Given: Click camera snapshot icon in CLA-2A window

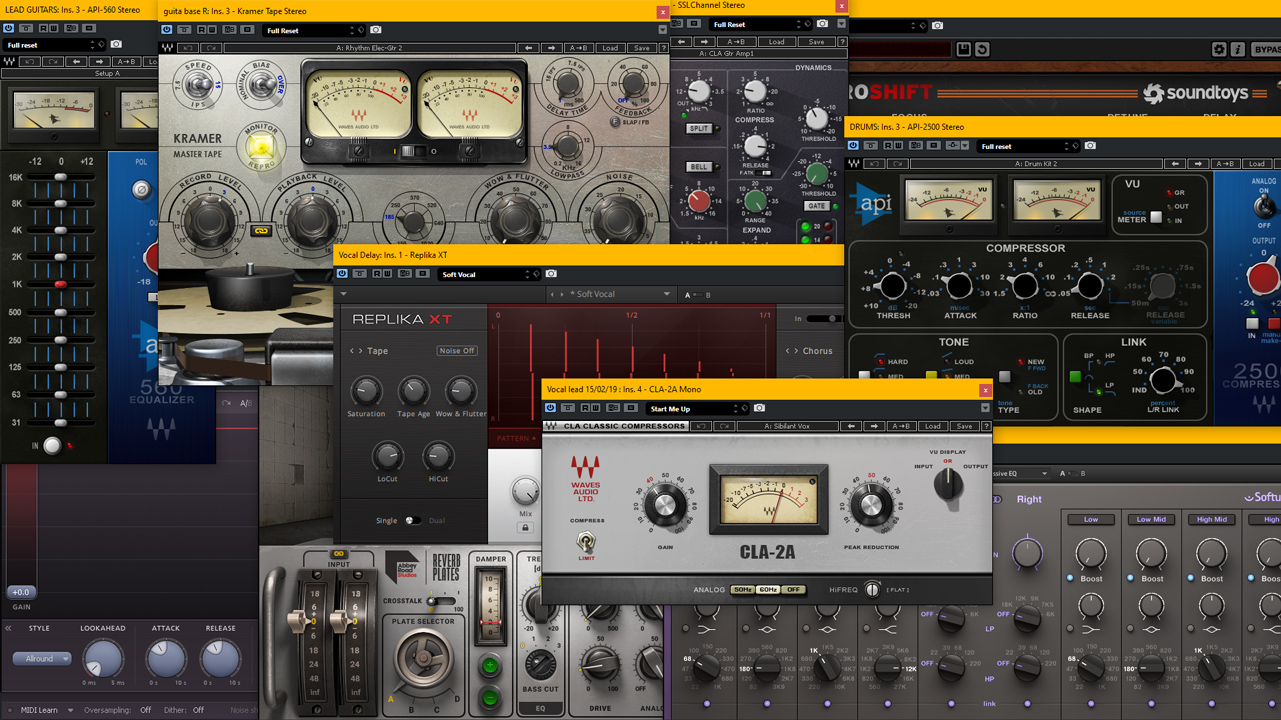Looking at the screenshot, I should pos(759,408).
